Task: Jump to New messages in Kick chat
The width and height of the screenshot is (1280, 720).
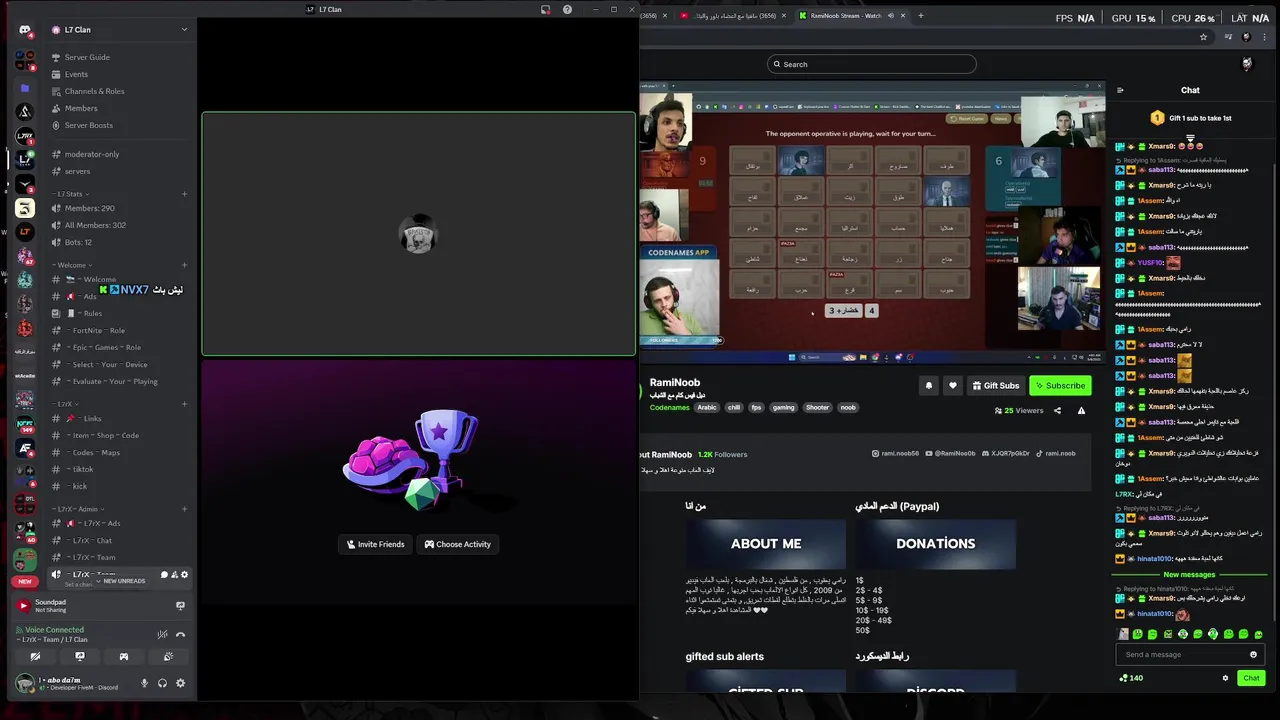Action: tap(1189, 574)
